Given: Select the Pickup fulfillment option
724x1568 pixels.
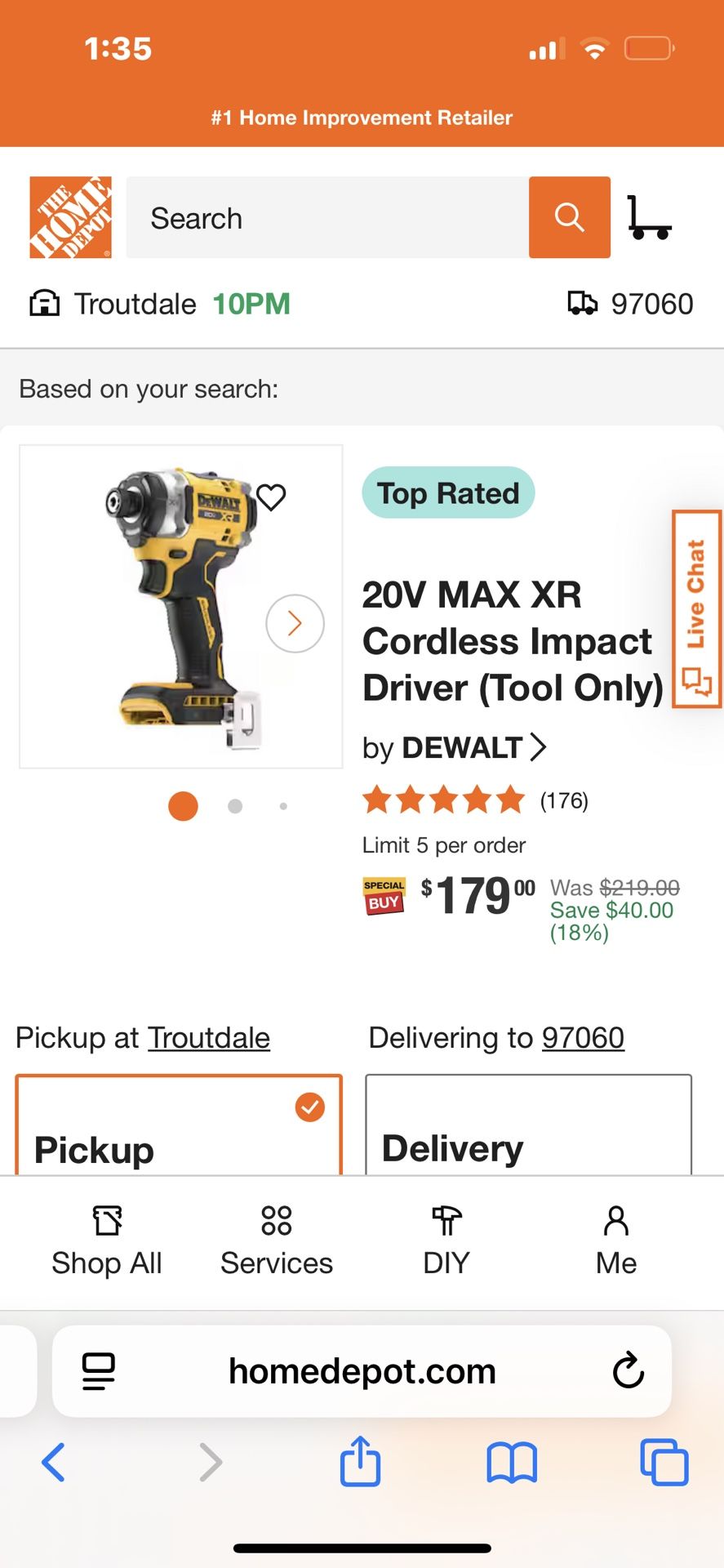Looking at the screenshot, I should (179, 1127).
